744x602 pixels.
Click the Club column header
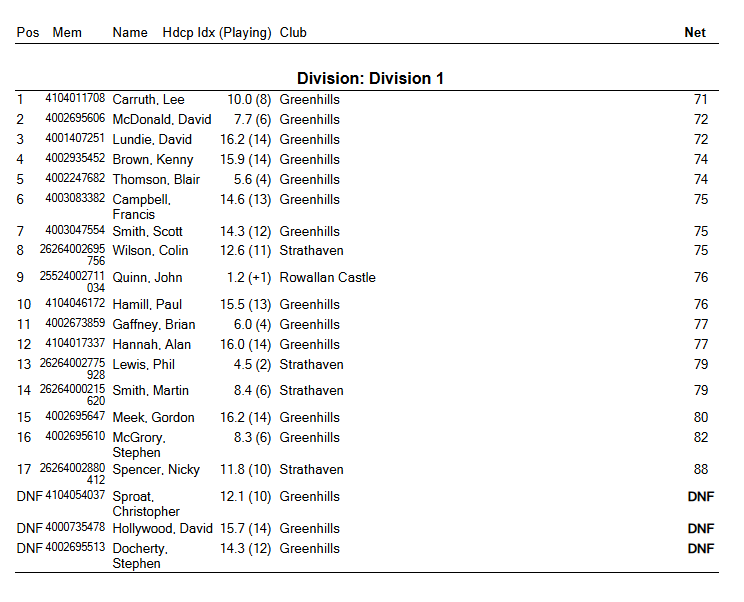click(x=293, y=32)
